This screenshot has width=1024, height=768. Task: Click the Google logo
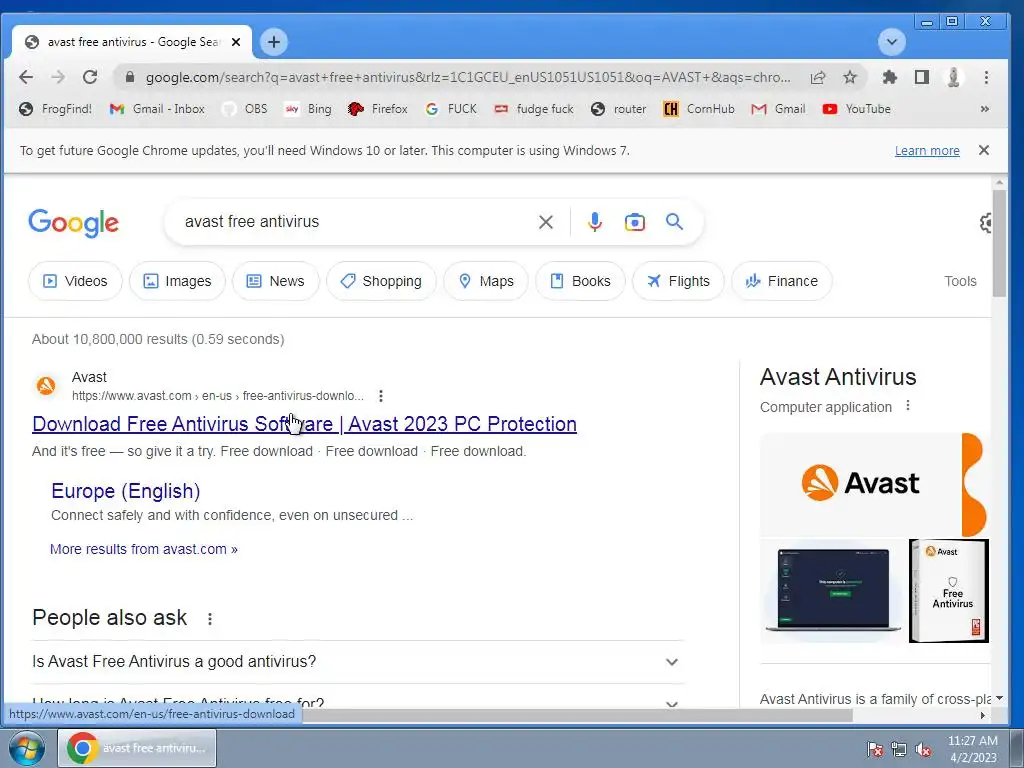point(73,223)
